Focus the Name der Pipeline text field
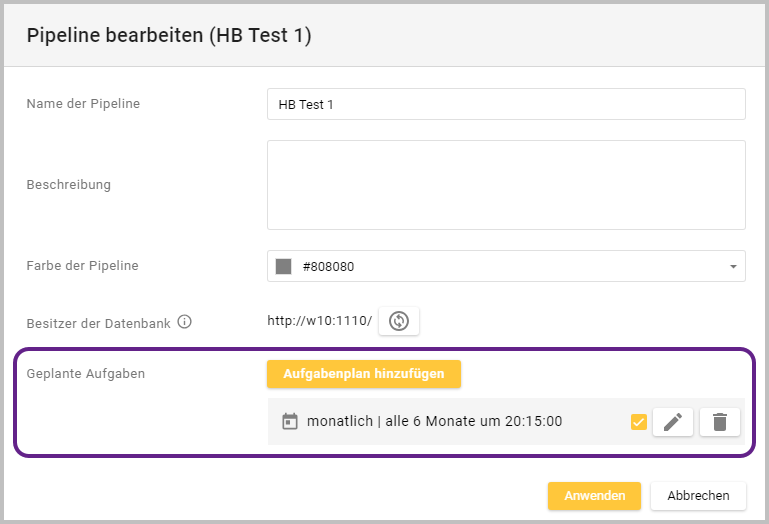The width and height of the screenshot is (769, 524). [x=505, y=104]
